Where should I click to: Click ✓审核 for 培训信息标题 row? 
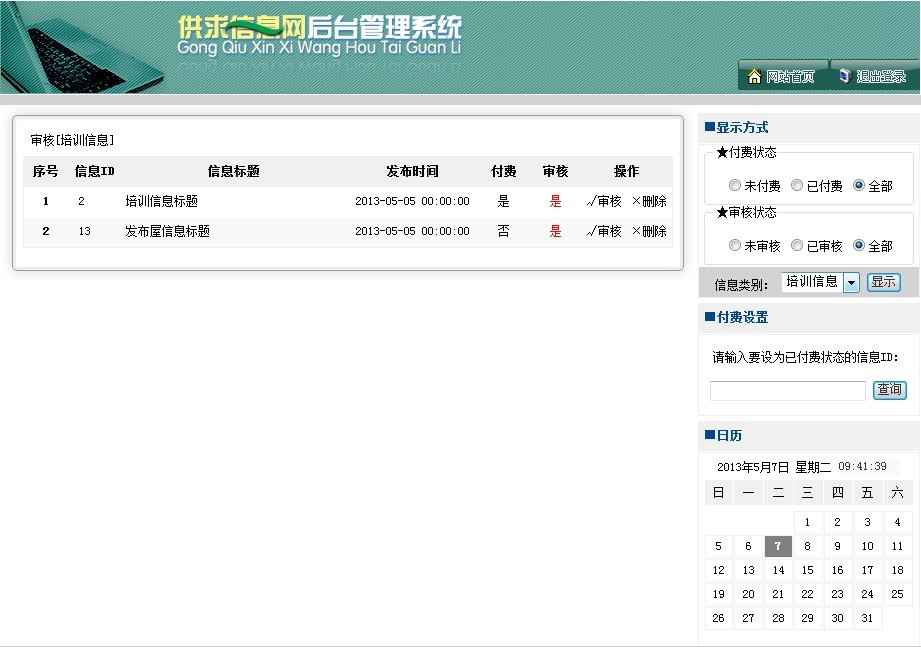604,201
